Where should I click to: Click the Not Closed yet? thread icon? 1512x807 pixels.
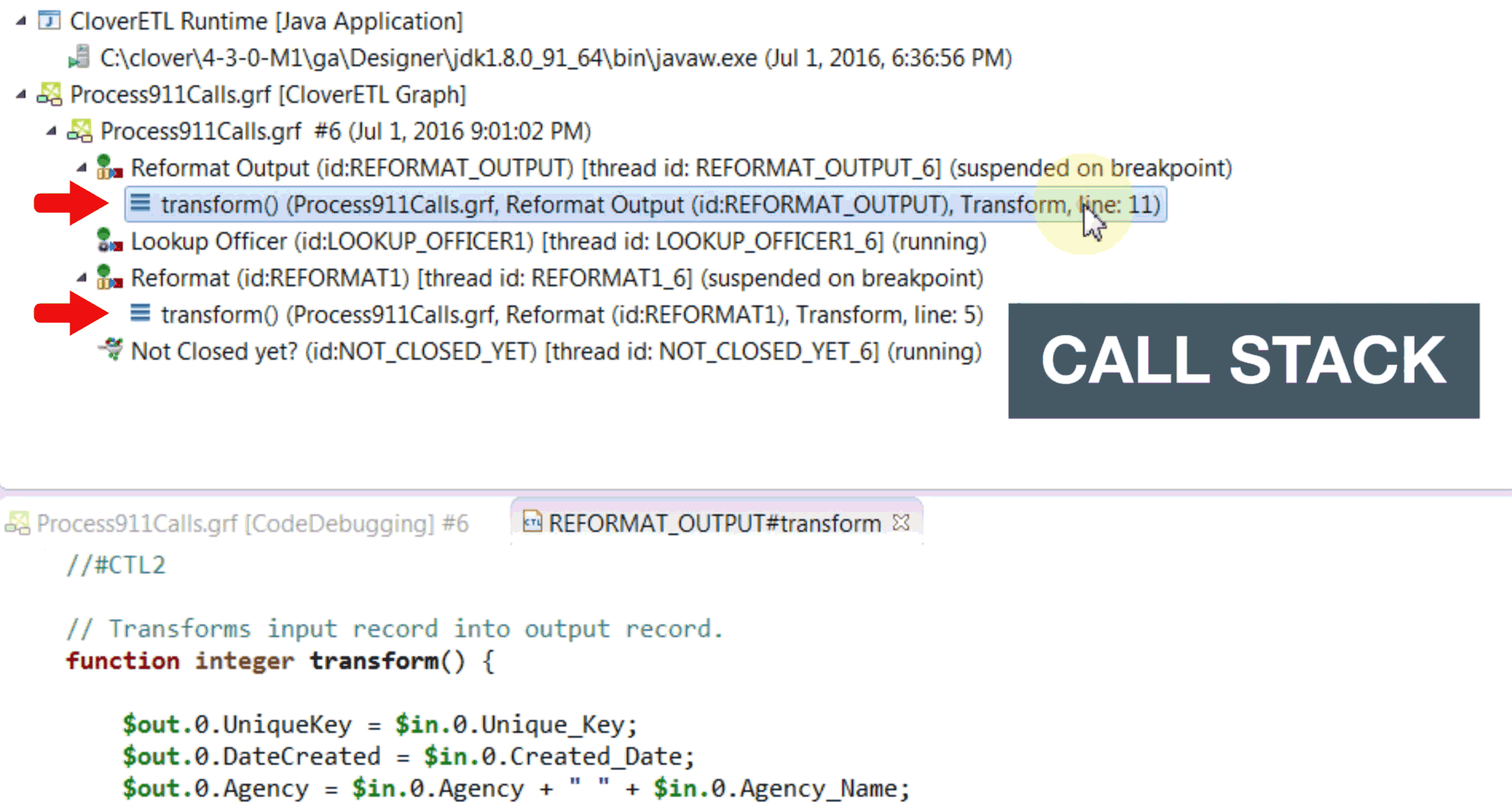point(110,349)
